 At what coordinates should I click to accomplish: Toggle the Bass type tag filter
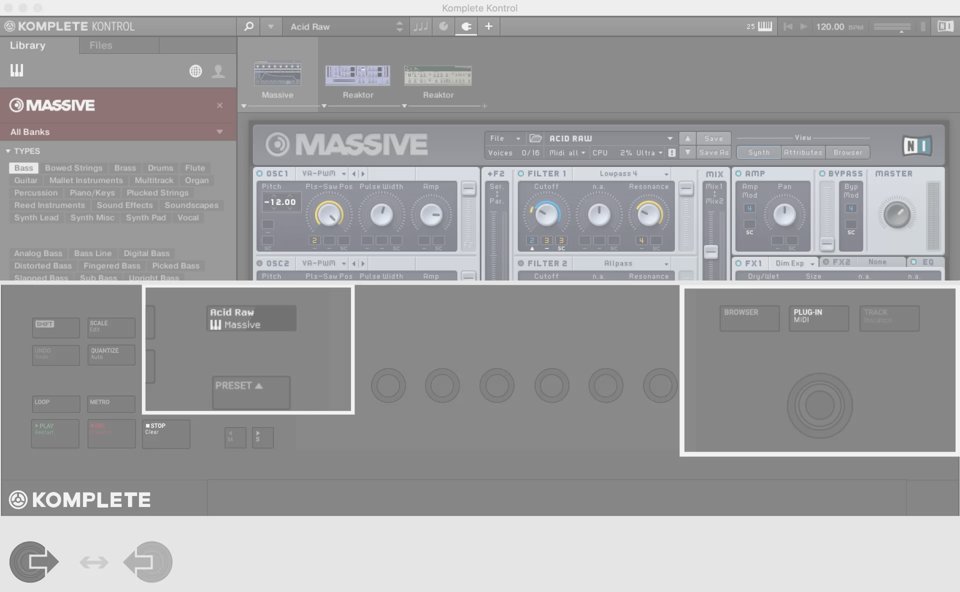coord(24,168)
